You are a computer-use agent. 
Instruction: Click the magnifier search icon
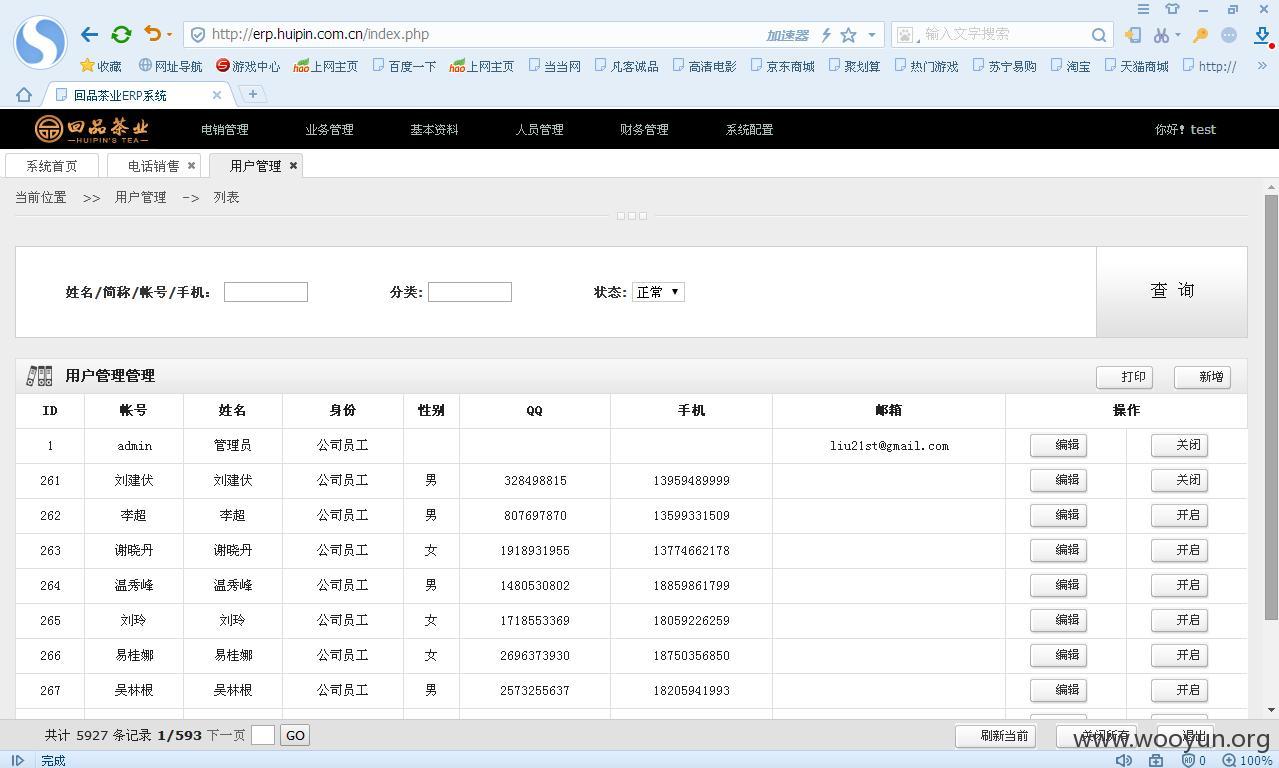pyautogui.click(x=1098, y=35)
